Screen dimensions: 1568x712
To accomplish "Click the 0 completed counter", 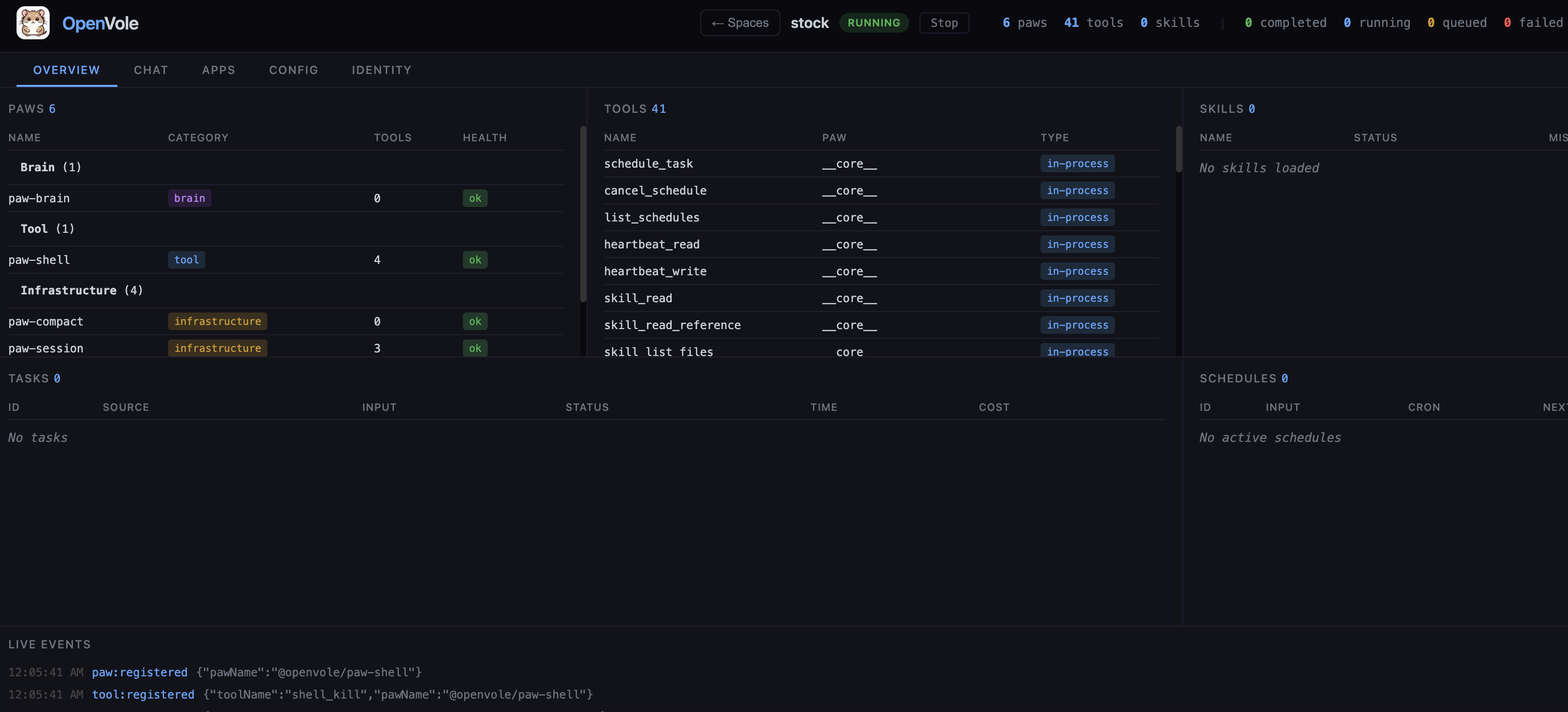I will [1286, 23].
